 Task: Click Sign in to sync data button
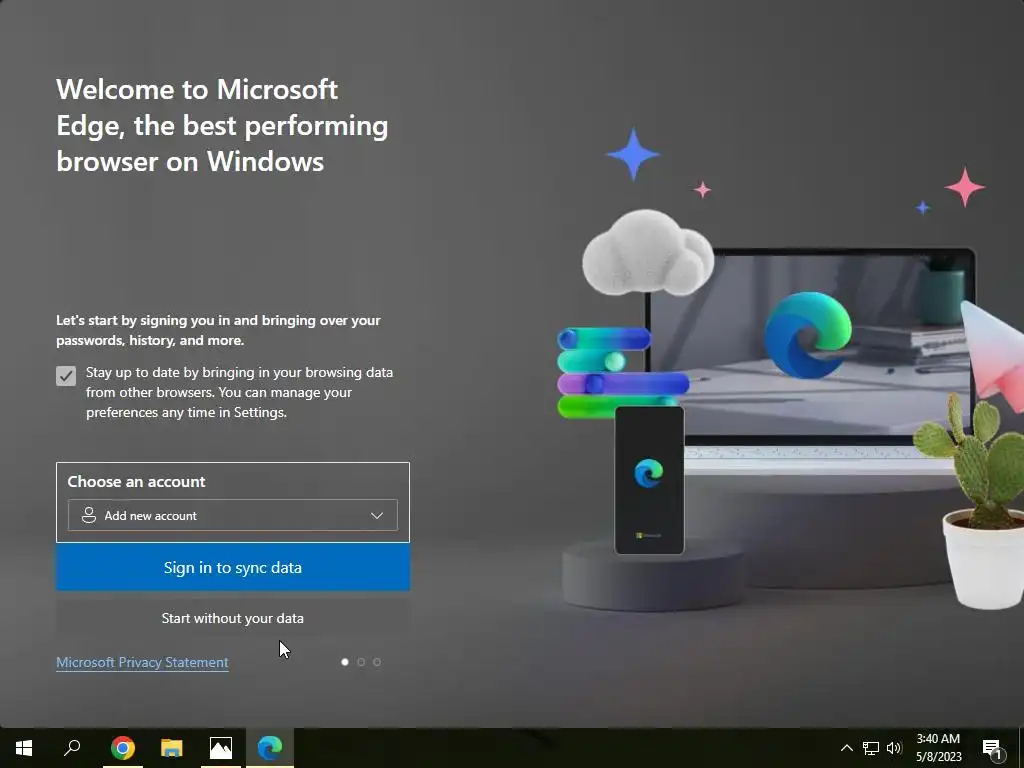pos(232,568)
